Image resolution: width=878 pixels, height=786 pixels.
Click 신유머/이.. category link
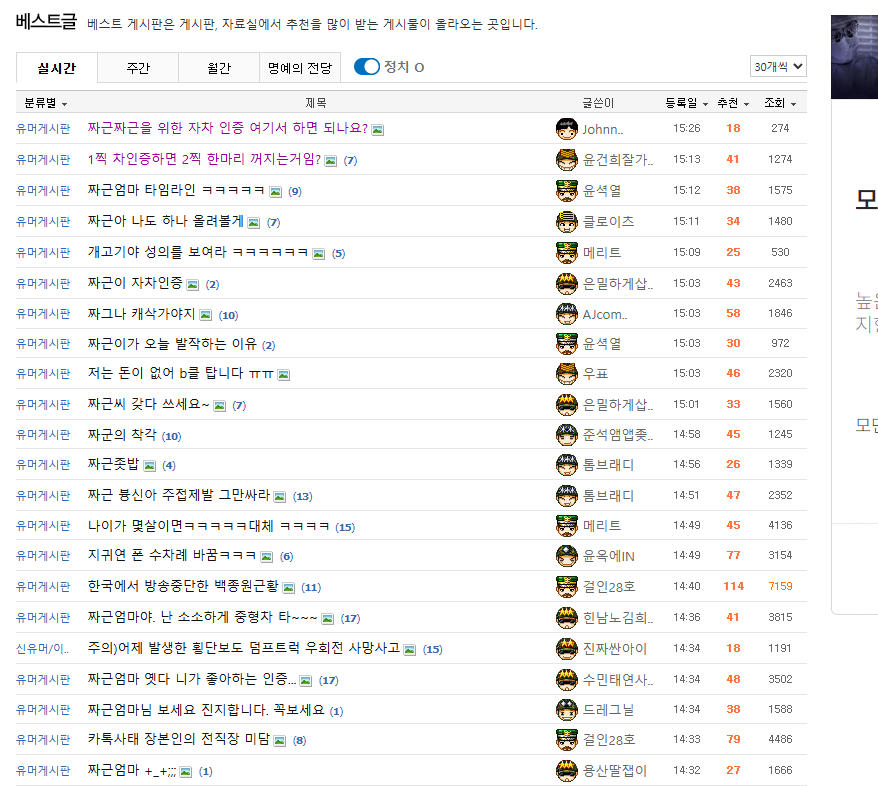point(43,649)
